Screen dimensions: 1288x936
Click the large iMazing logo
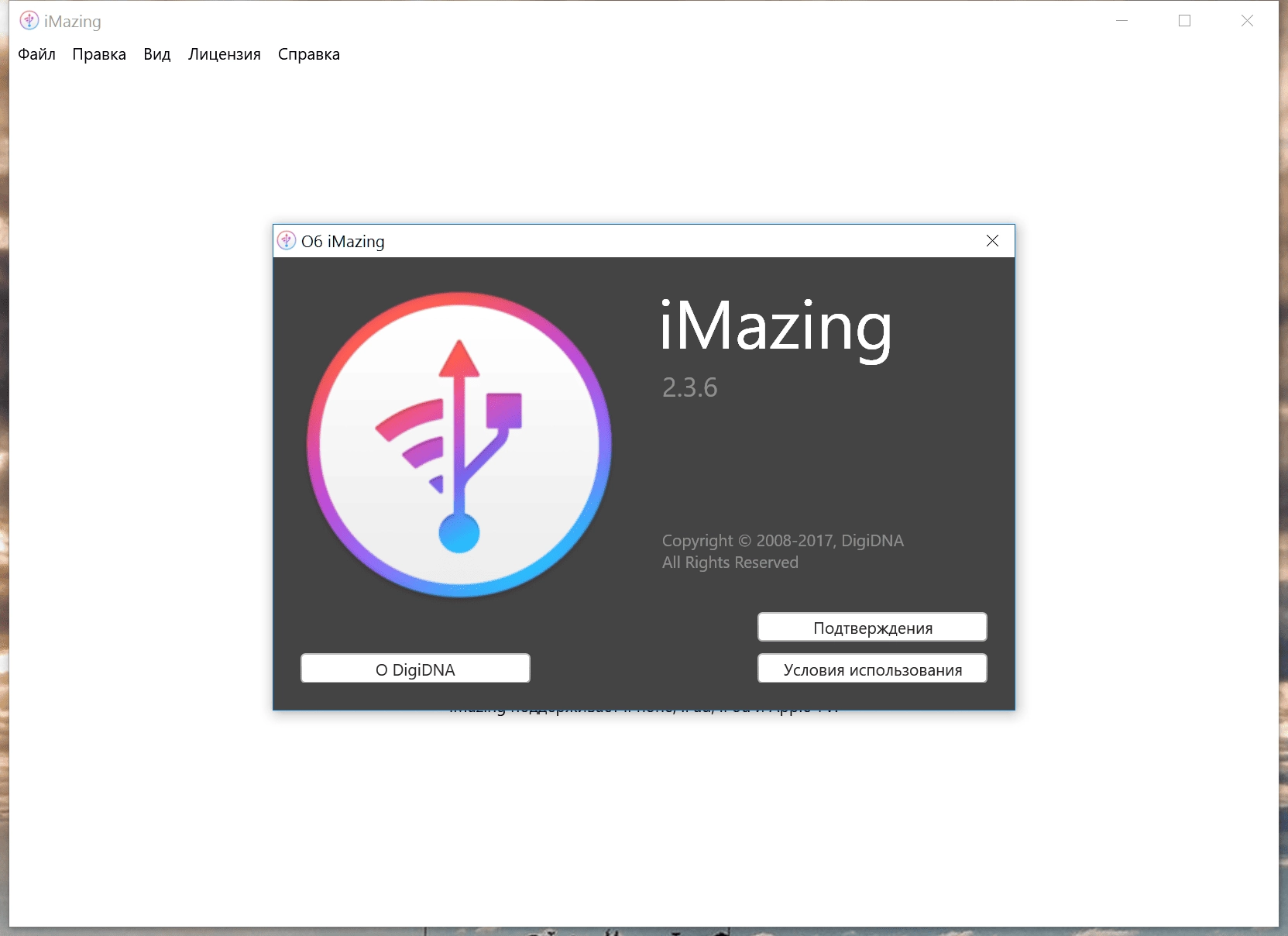tap(459, 445)
